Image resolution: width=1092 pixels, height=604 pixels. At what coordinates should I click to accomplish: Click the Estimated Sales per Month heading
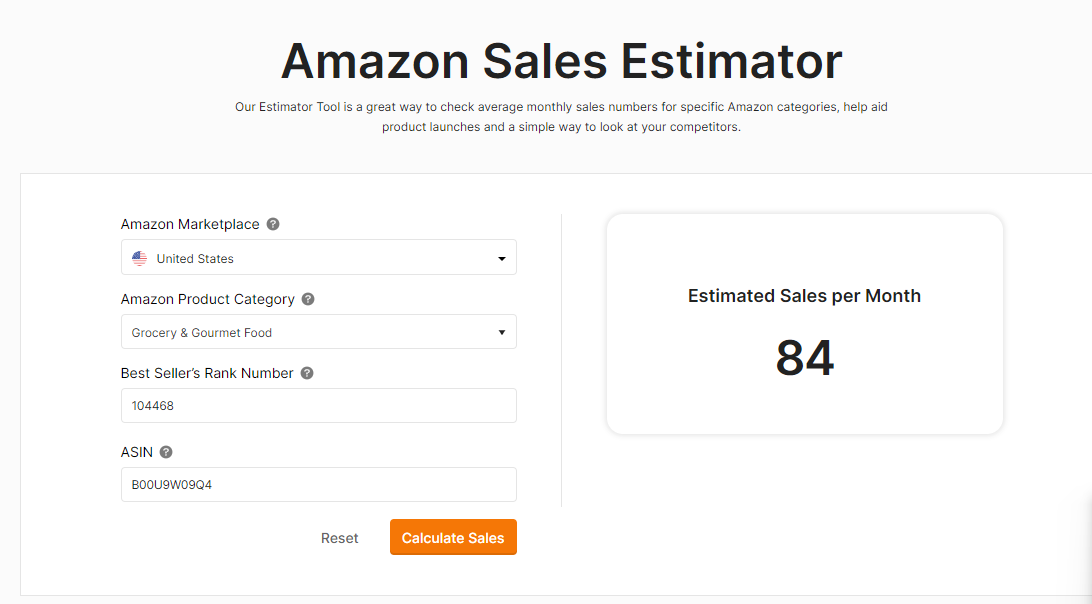pos(804,295)
